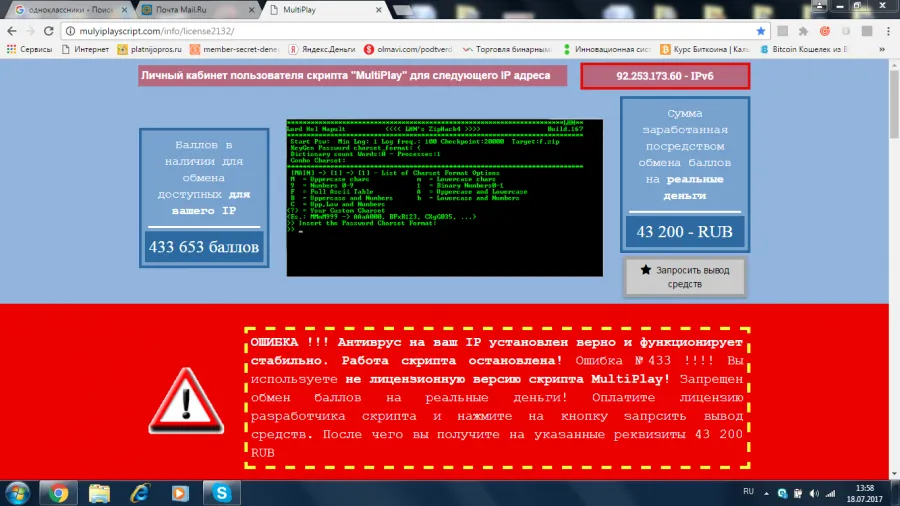Image resolution: width=900 pixels, height=506 pixels.
Task: Click the Запросить вывод средств button
Action: 685,277
